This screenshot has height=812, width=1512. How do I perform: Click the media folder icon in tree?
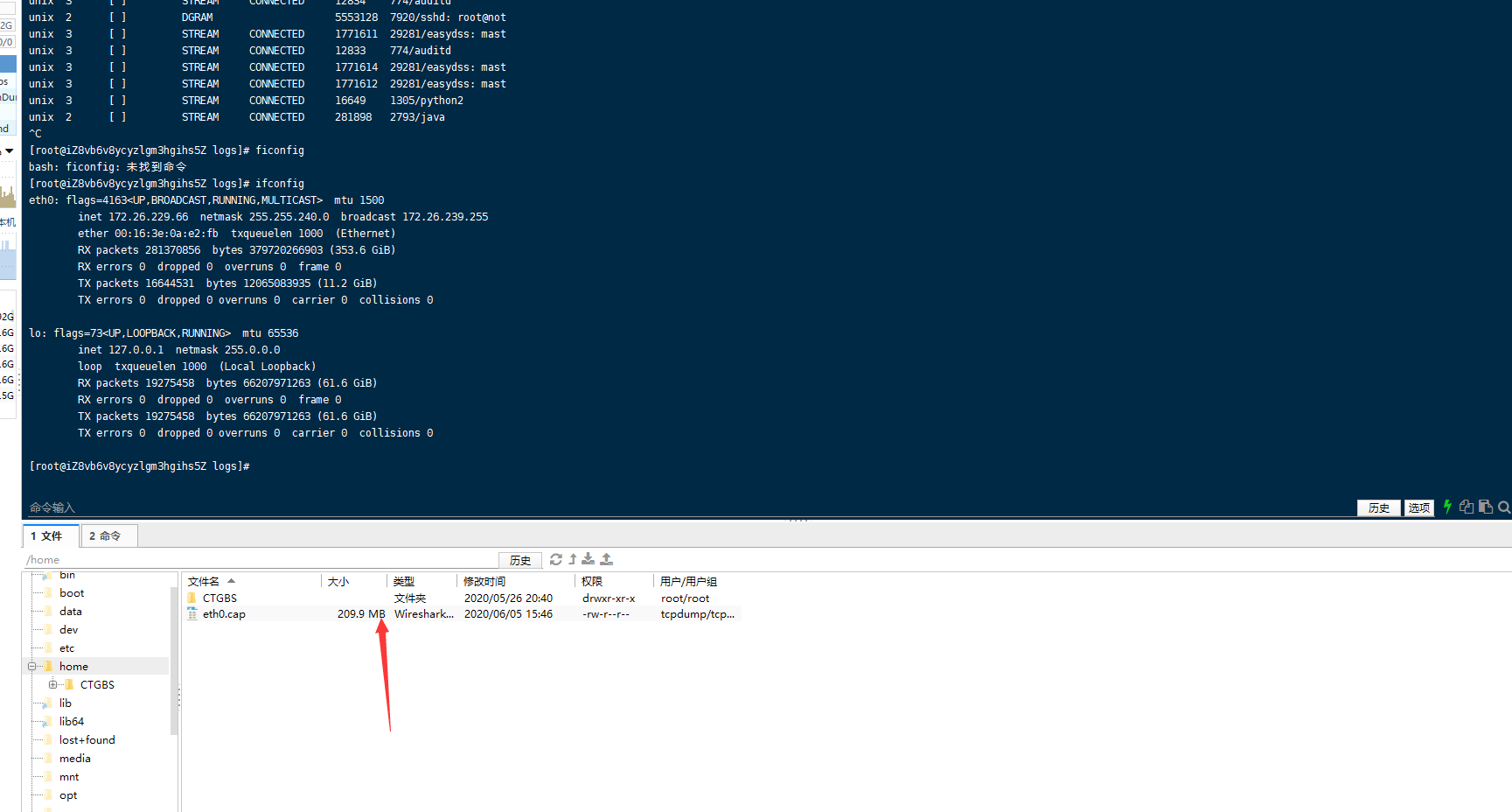48,759
